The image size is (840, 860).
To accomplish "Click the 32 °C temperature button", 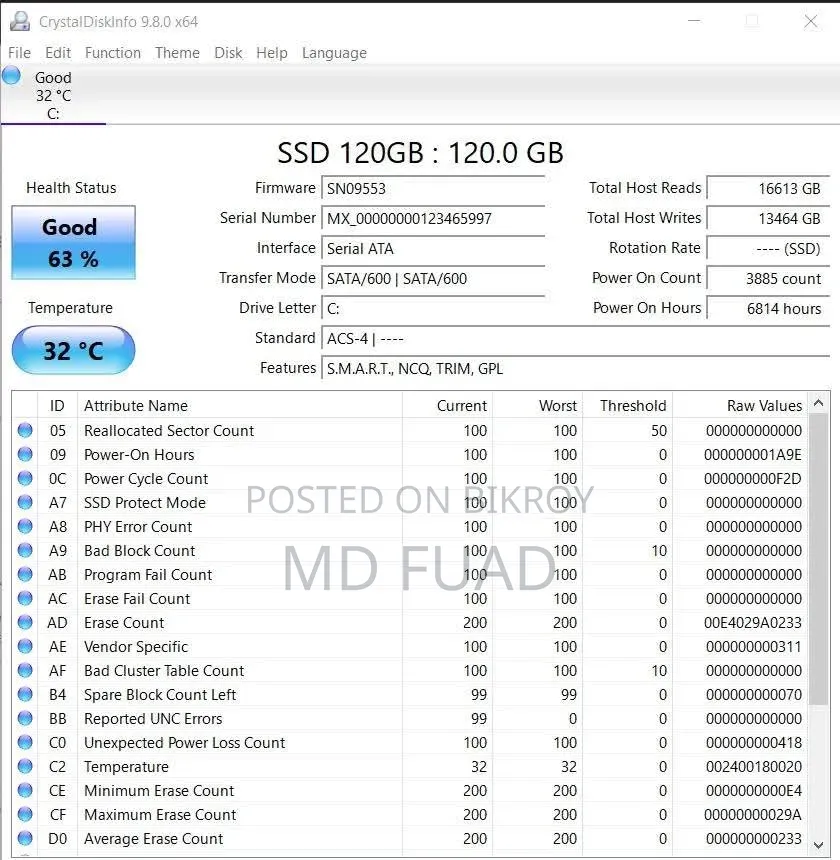I will point(73,350).
